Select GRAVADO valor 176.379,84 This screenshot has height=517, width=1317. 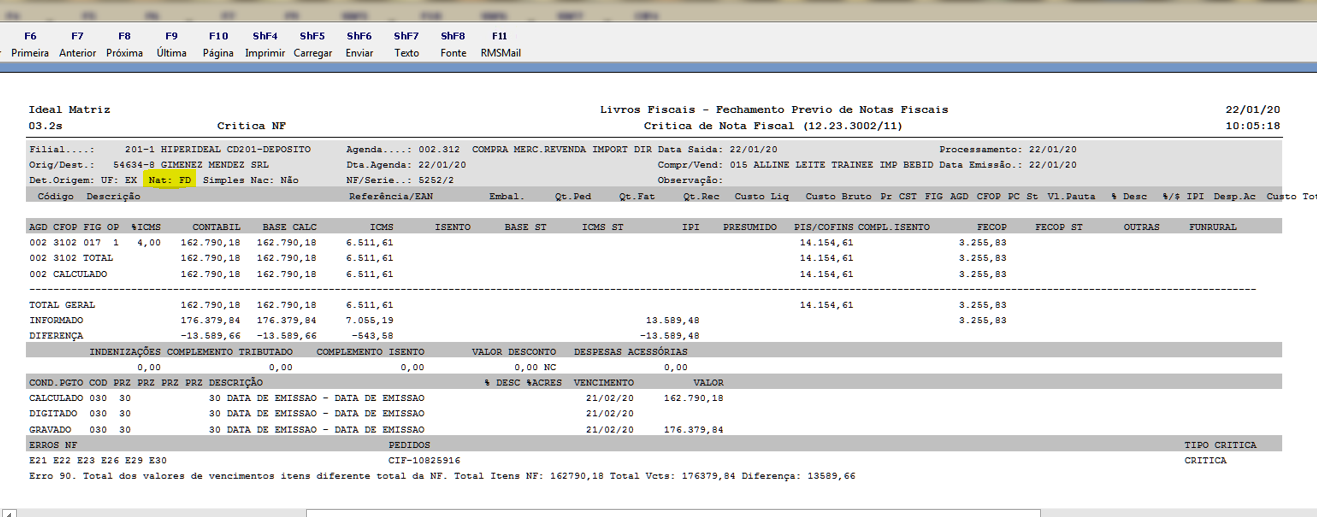pos(694,429)
